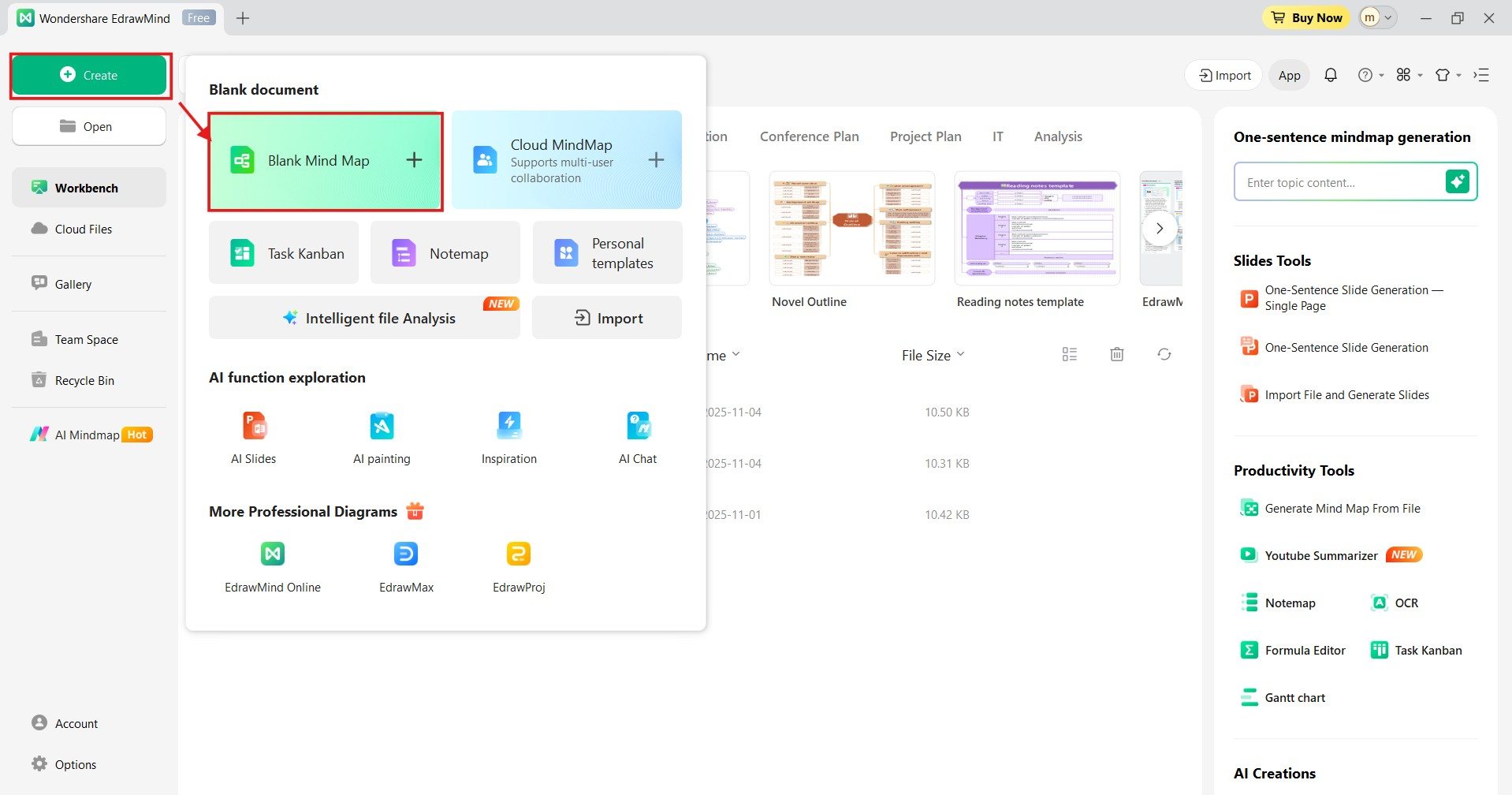Launch AI painting
1512x795 pixels.
pyautogui.click(x=382, y=438)
